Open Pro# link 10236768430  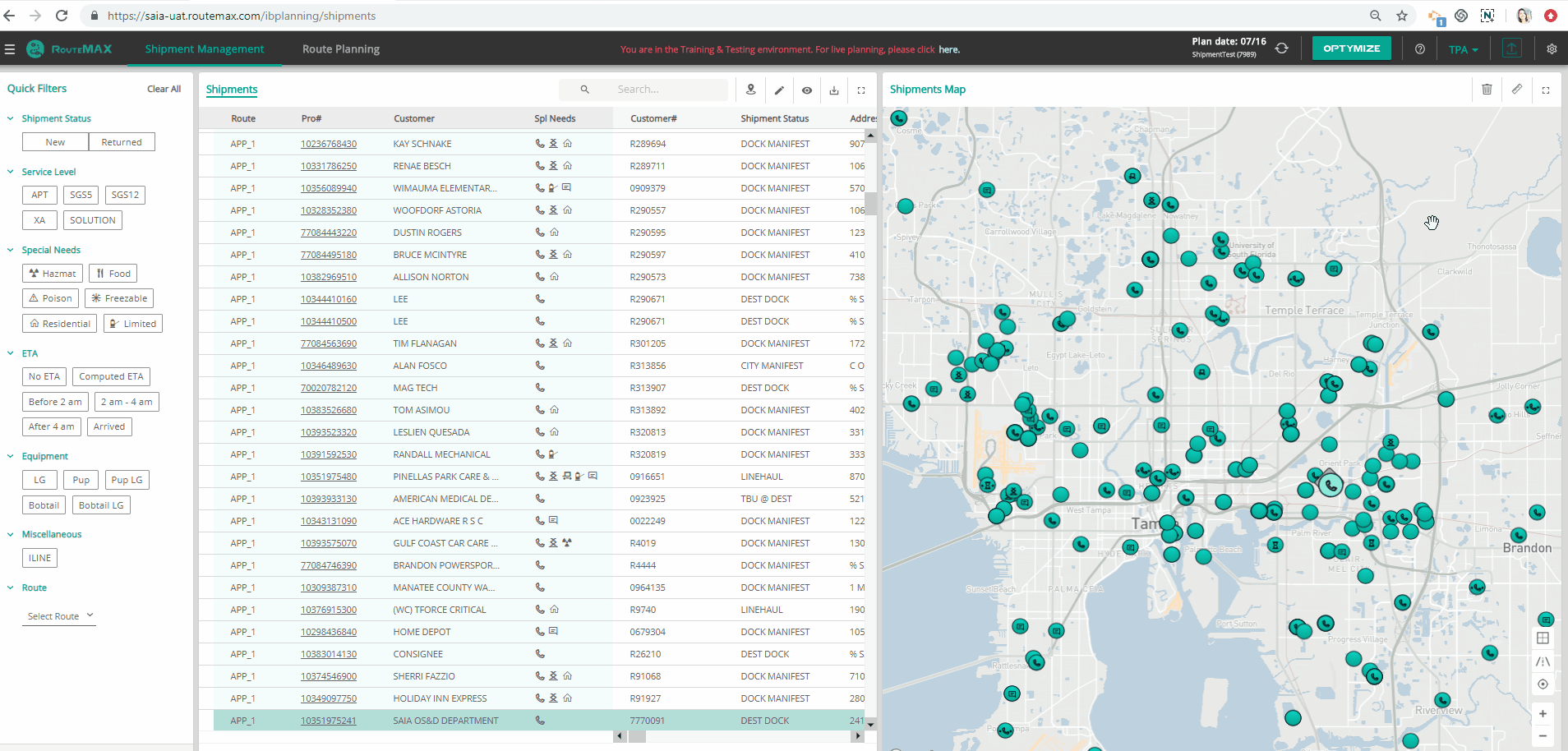pos(329,144)
